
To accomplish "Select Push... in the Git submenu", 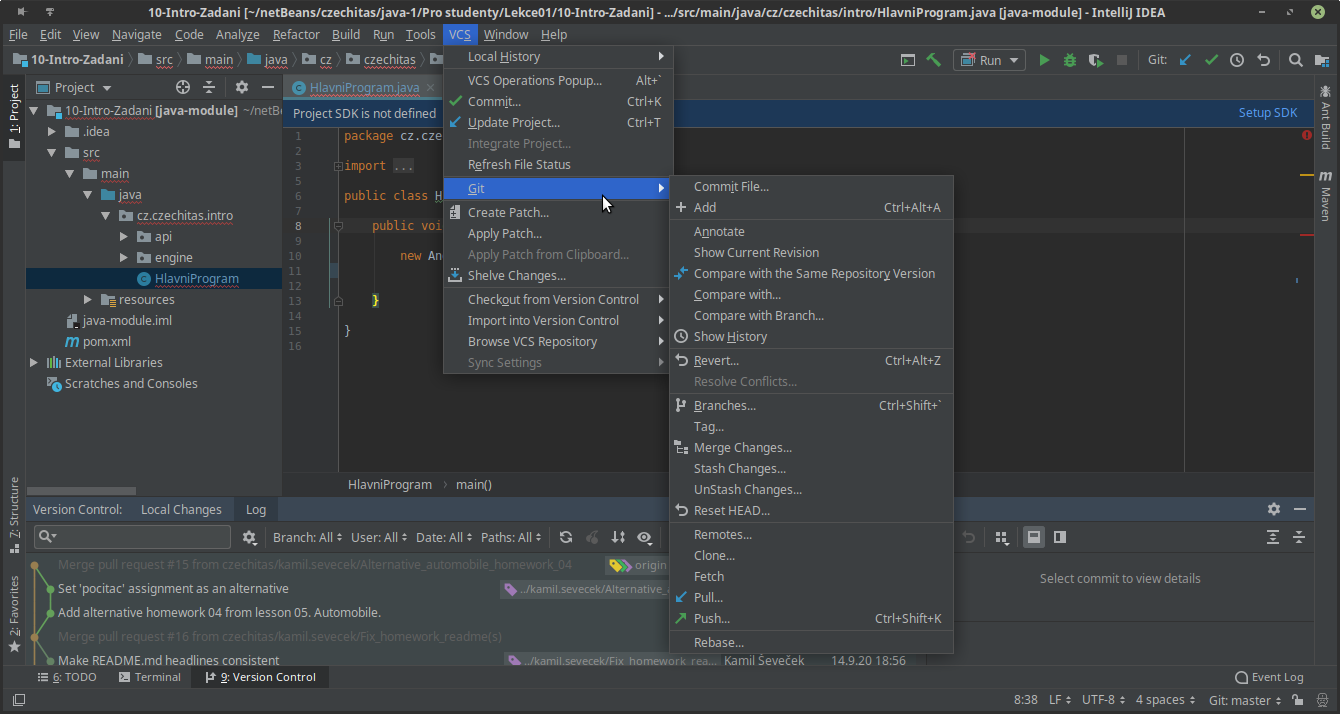I will tap(712, 618).
